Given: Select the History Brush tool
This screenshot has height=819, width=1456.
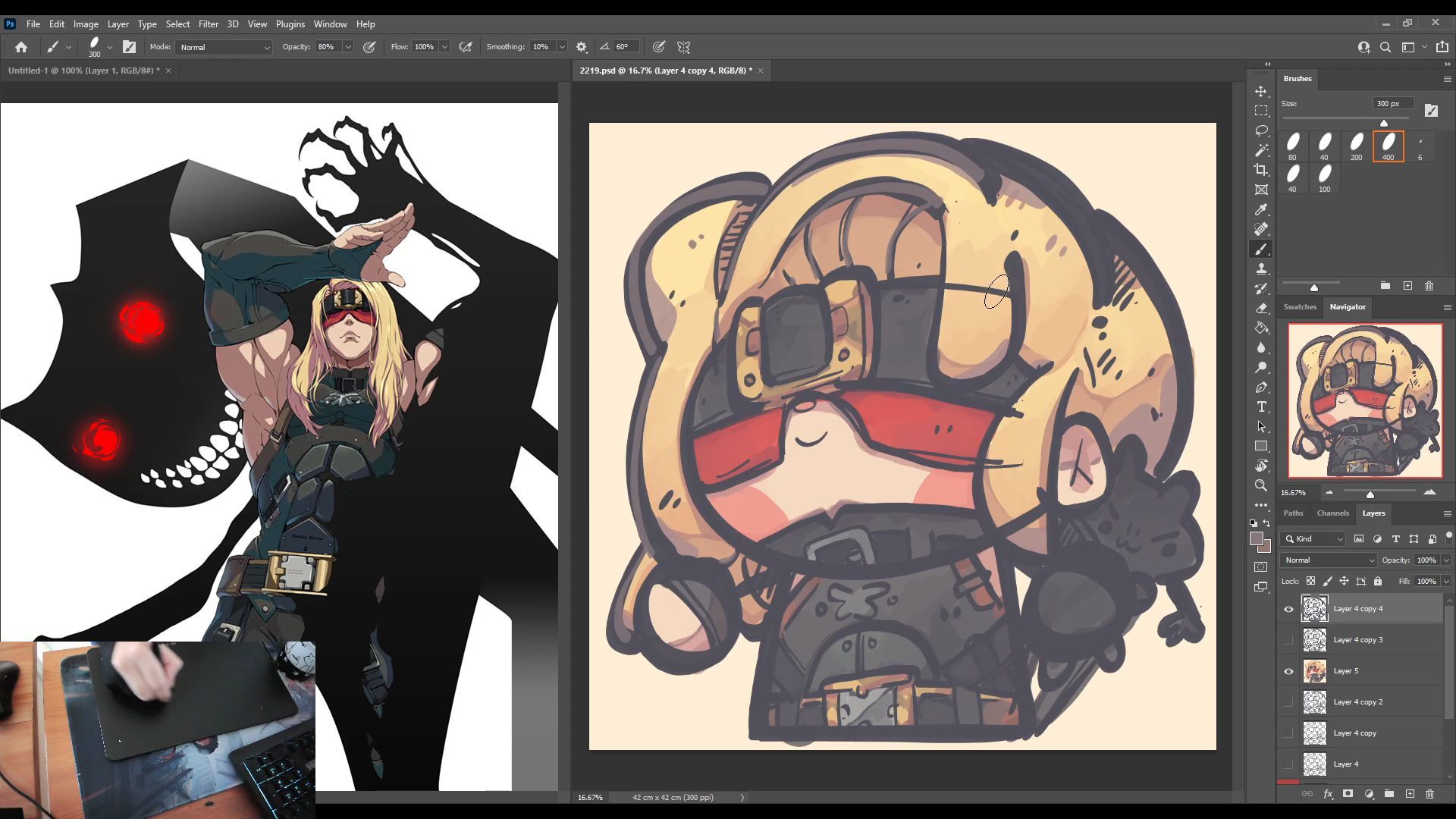Looking at the screenshot, I should coord(1261,288).
